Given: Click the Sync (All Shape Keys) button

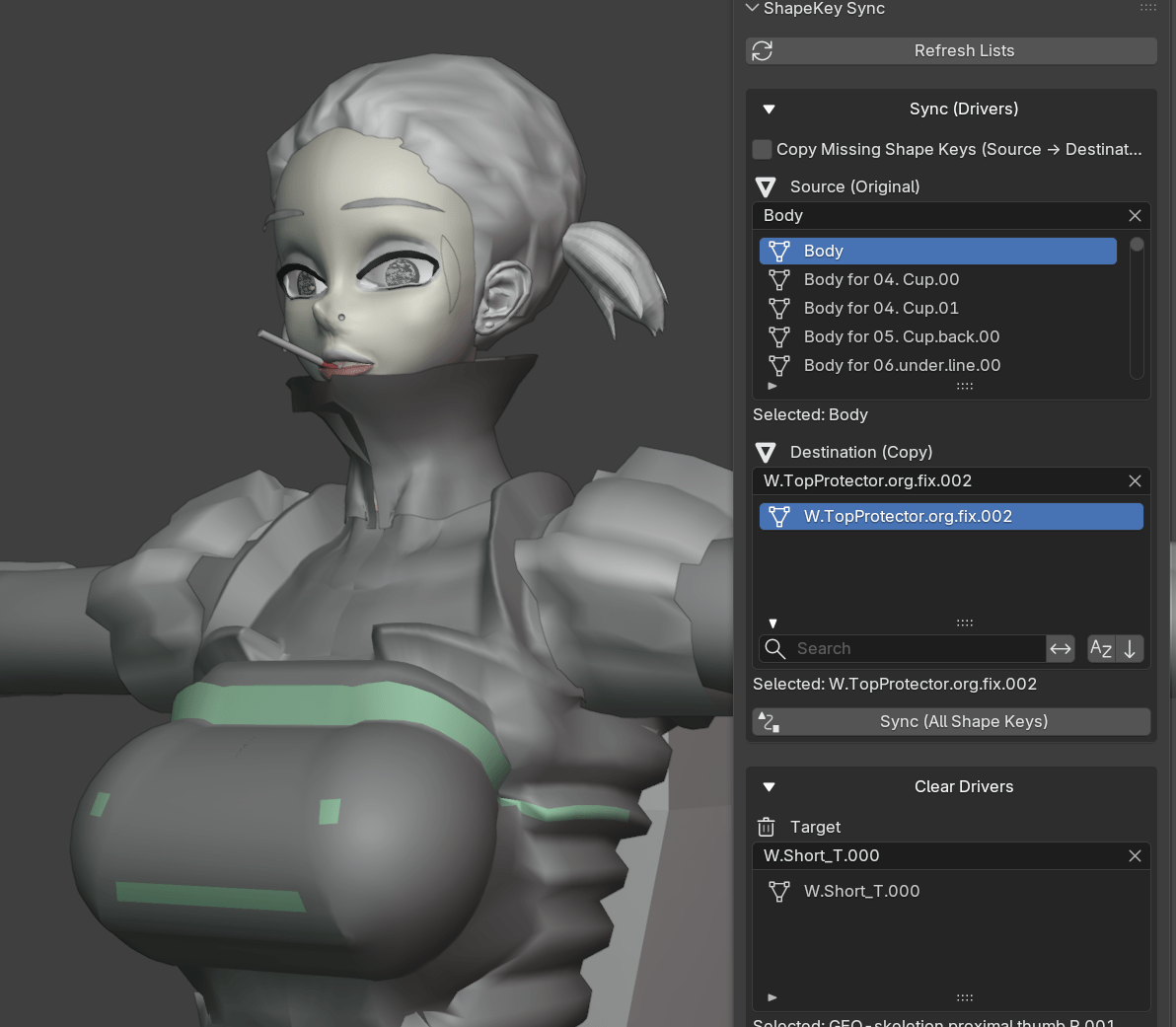Looking at the screenshot, I should tap(951, 721).
